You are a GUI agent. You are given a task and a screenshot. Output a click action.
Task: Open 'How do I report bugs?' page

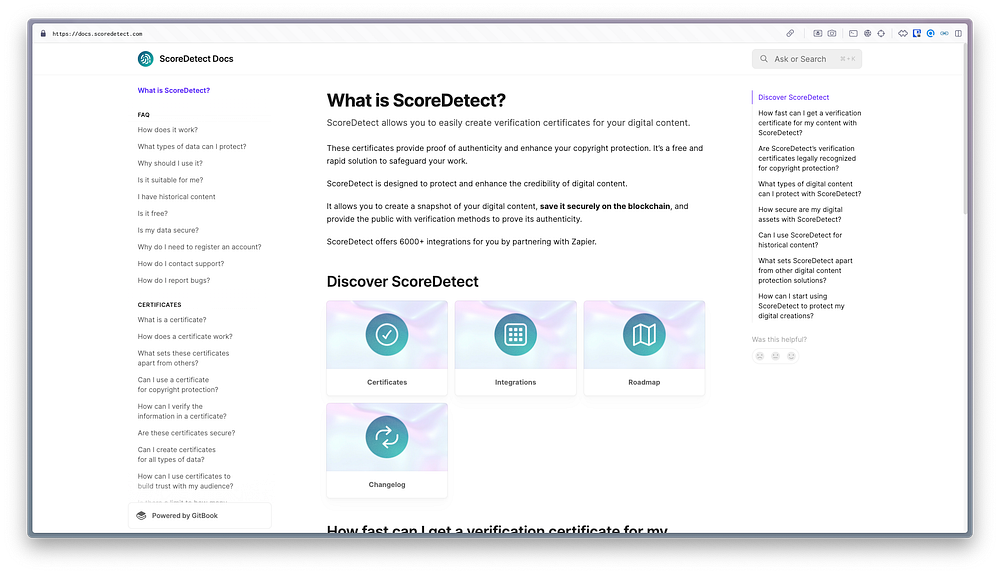click(173, 281)
